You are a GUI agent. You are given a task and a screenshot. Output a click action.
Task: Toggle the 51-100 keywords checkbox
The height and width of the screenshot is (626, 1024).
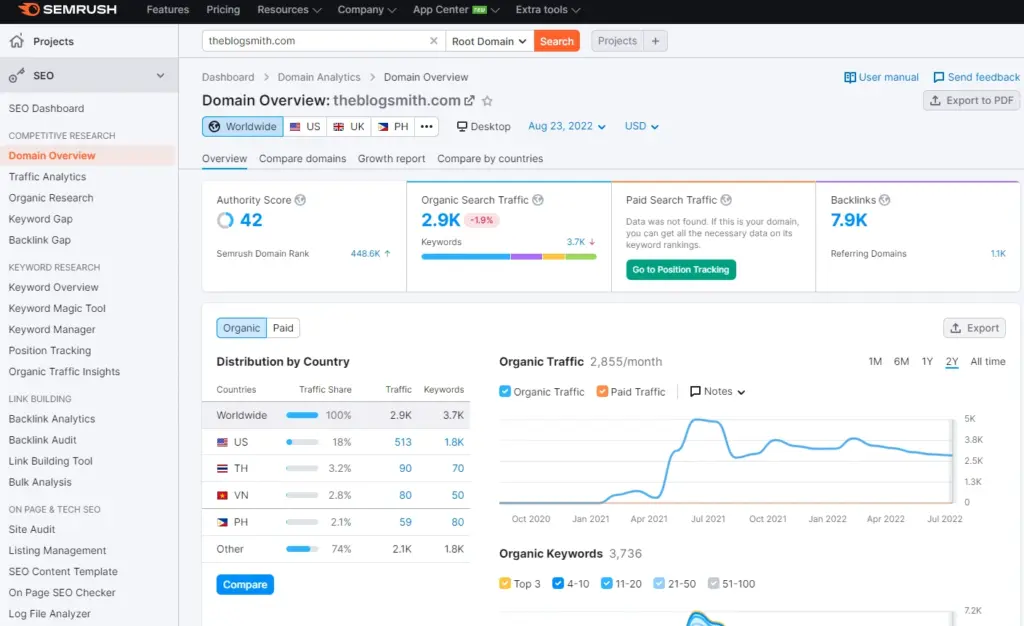click(713, 583)
